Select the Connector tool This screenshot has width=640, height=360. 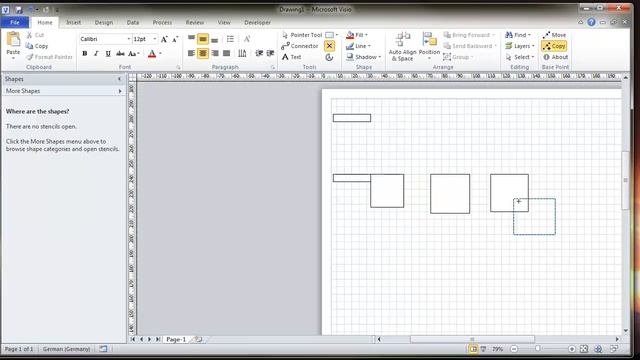(x=300, y=46)
